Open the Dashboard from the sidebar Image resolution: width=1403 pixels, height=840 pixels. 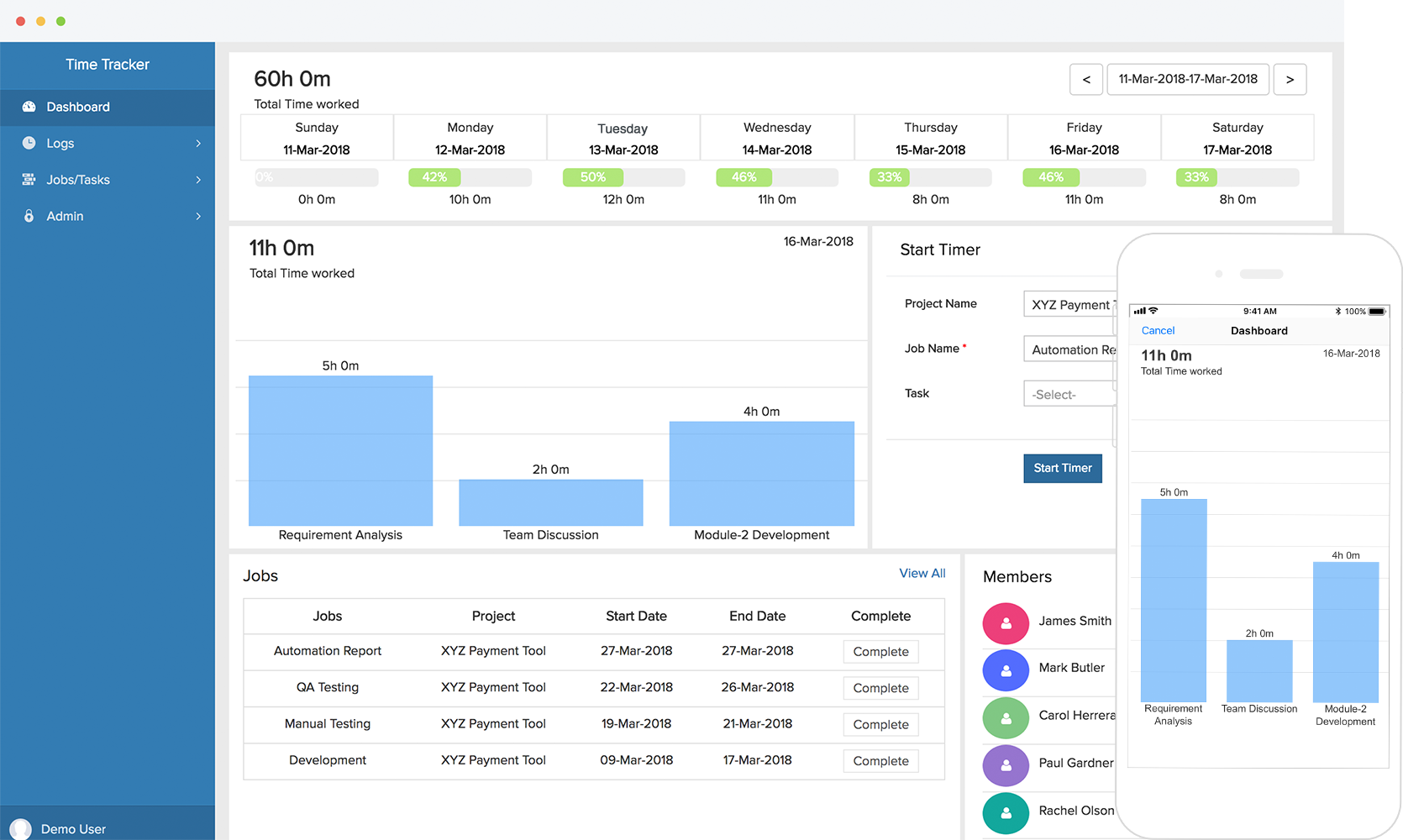[x=78, y=107]
